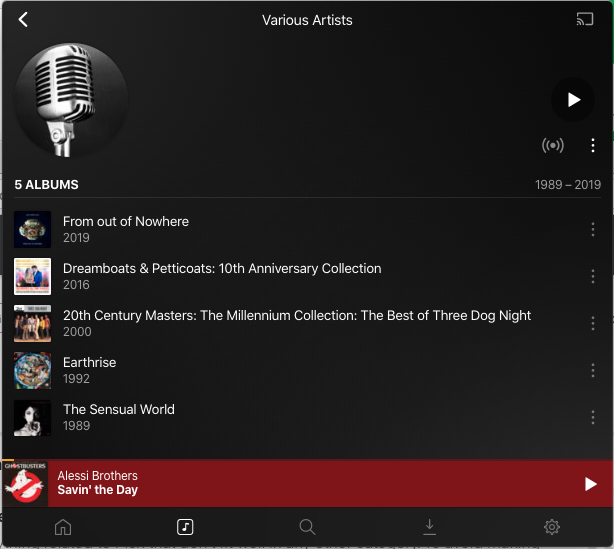This screenshot has width=614, height=549.
Task: Click the 5 ALBUMS section header
Action: point(46,185)
